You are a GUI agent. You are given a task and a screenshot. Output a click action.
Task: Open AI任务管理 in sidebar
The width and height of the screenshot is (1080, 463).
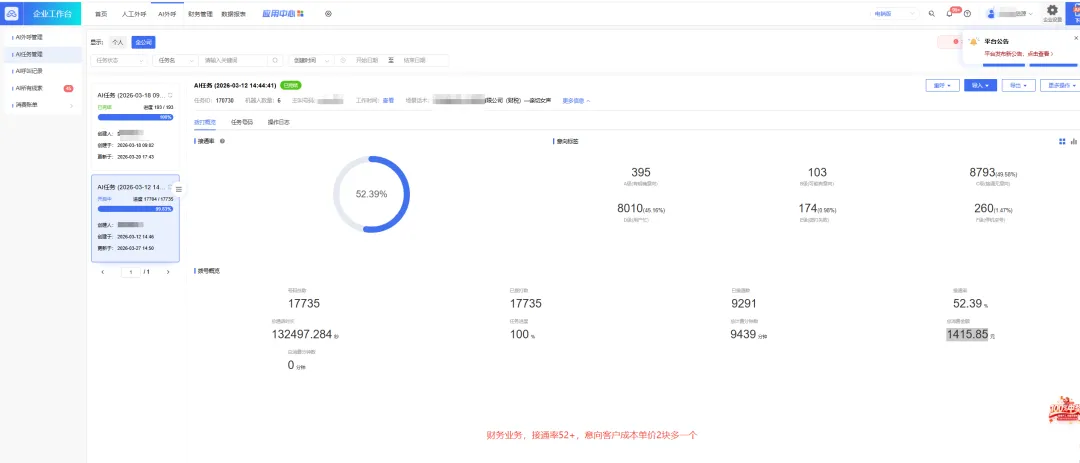[41, 54]
